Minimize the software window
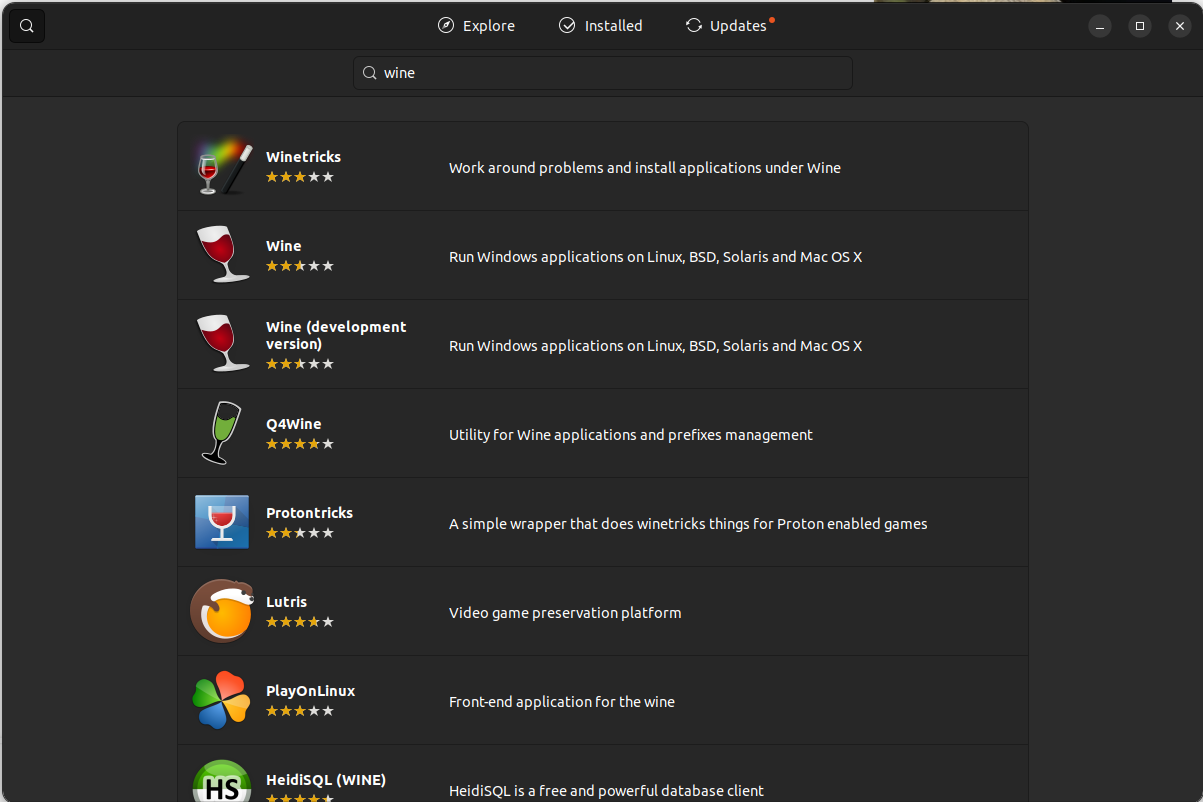Viewport: 1203px width, 802px height. tap(1100, 26)
